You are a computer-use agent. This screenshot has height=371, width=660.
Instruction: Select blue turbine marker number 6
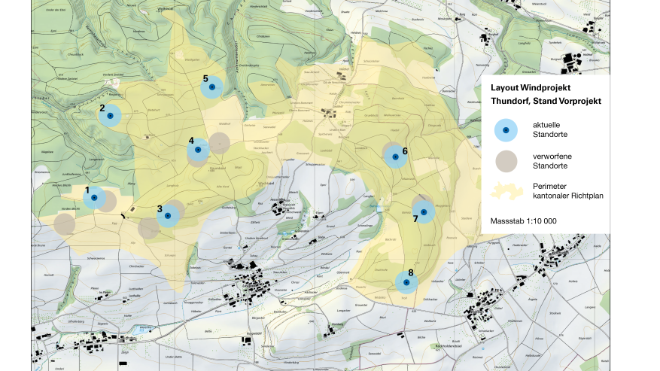(395, 157)
